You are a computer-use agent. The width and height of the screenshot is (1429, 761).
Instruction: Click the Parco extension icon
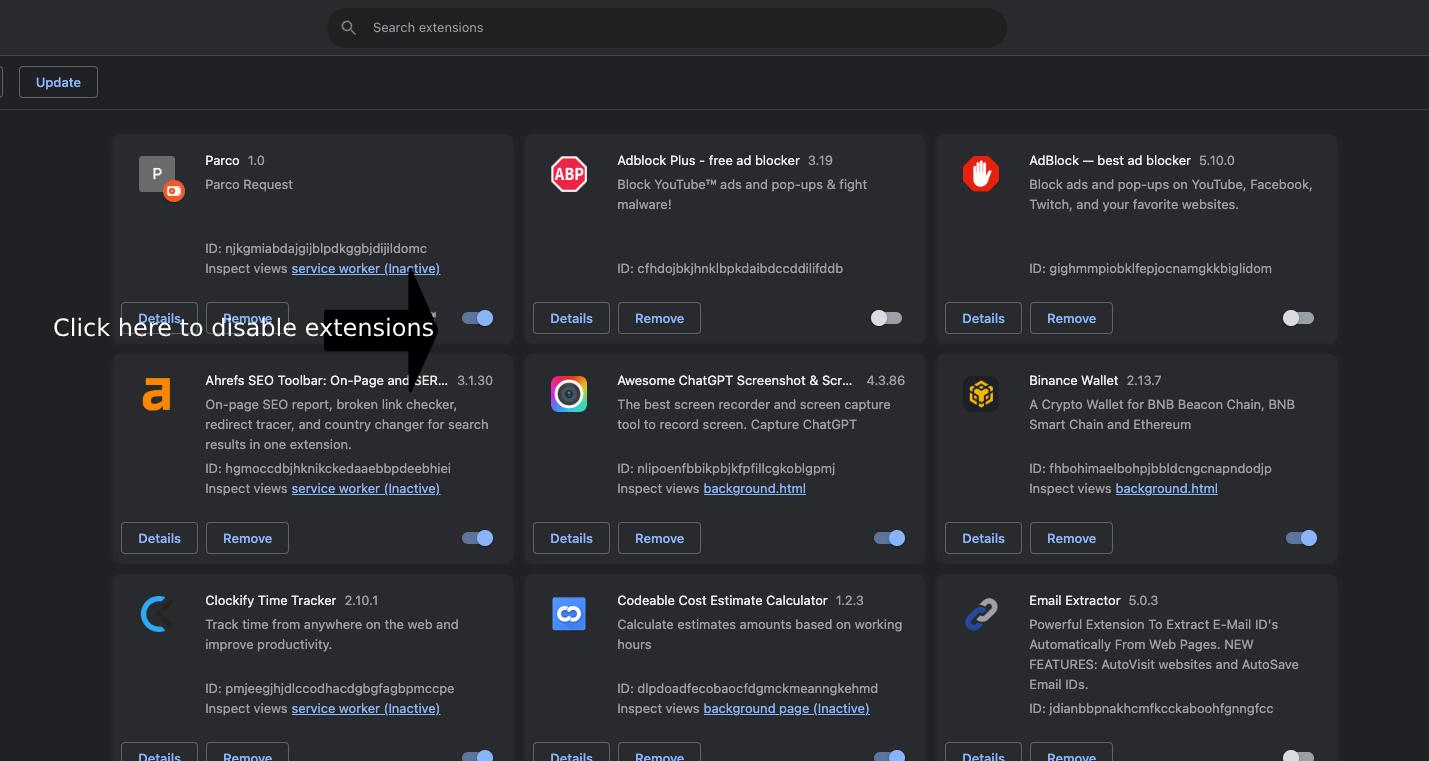pyautogui.click(x=157, y=174)
